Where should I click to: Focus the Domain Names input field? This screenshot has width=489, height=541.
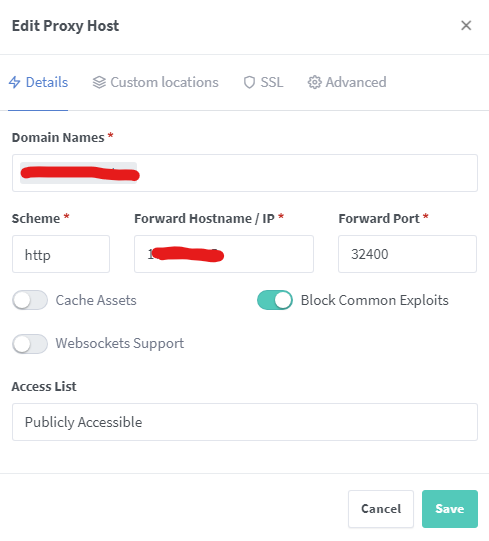click(x=245, y=173)
